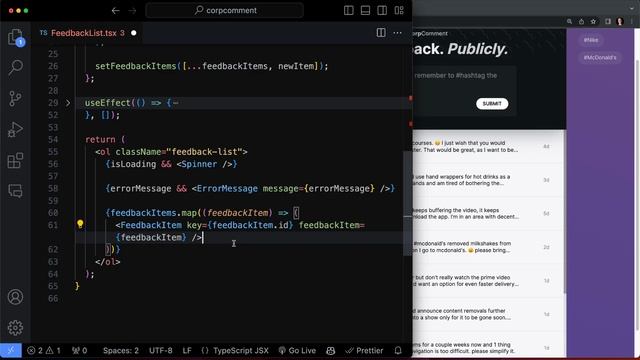This screenshot has height=360, width=640.
Task: Click the ports indicator showing 0
Action: 80,351
